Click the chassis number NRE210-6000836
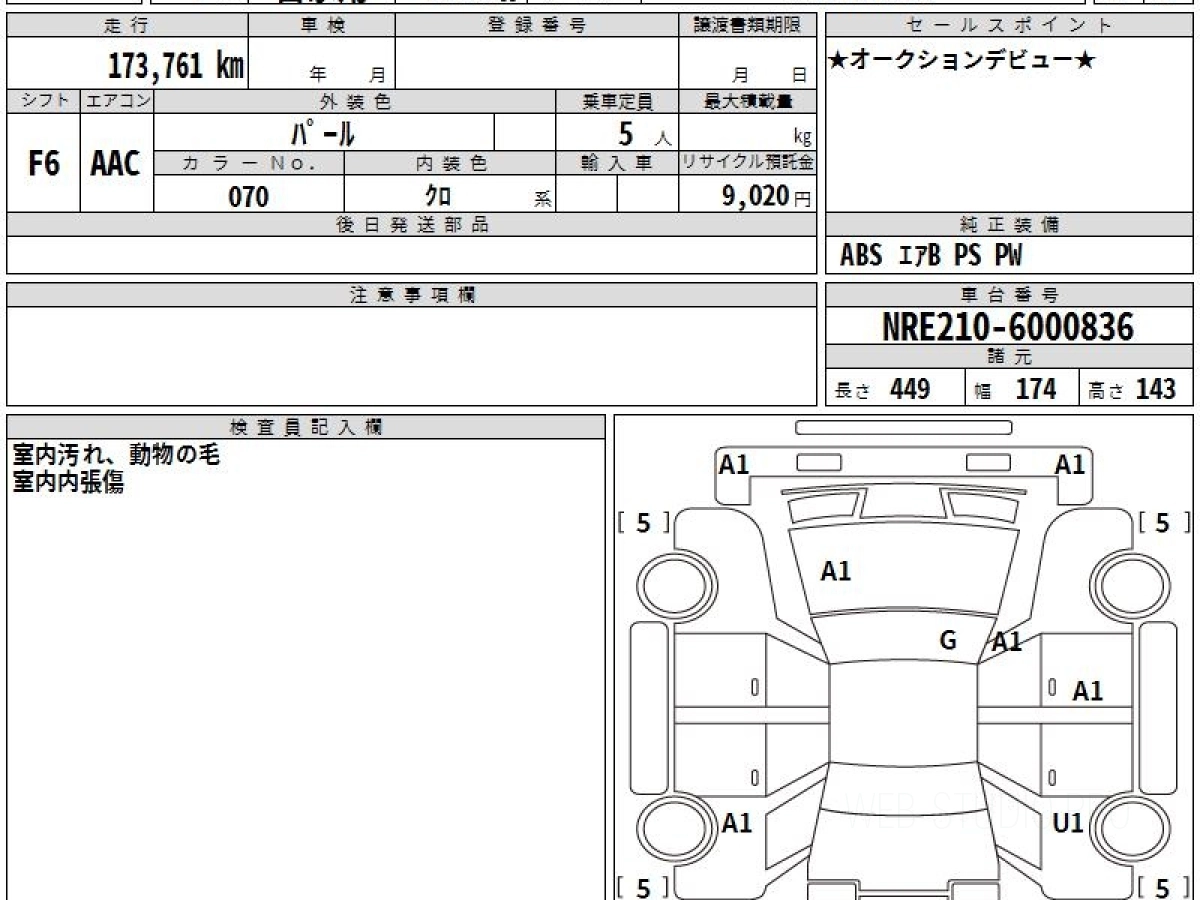Screen dimensions: 1200x900 pos(1008,326)
